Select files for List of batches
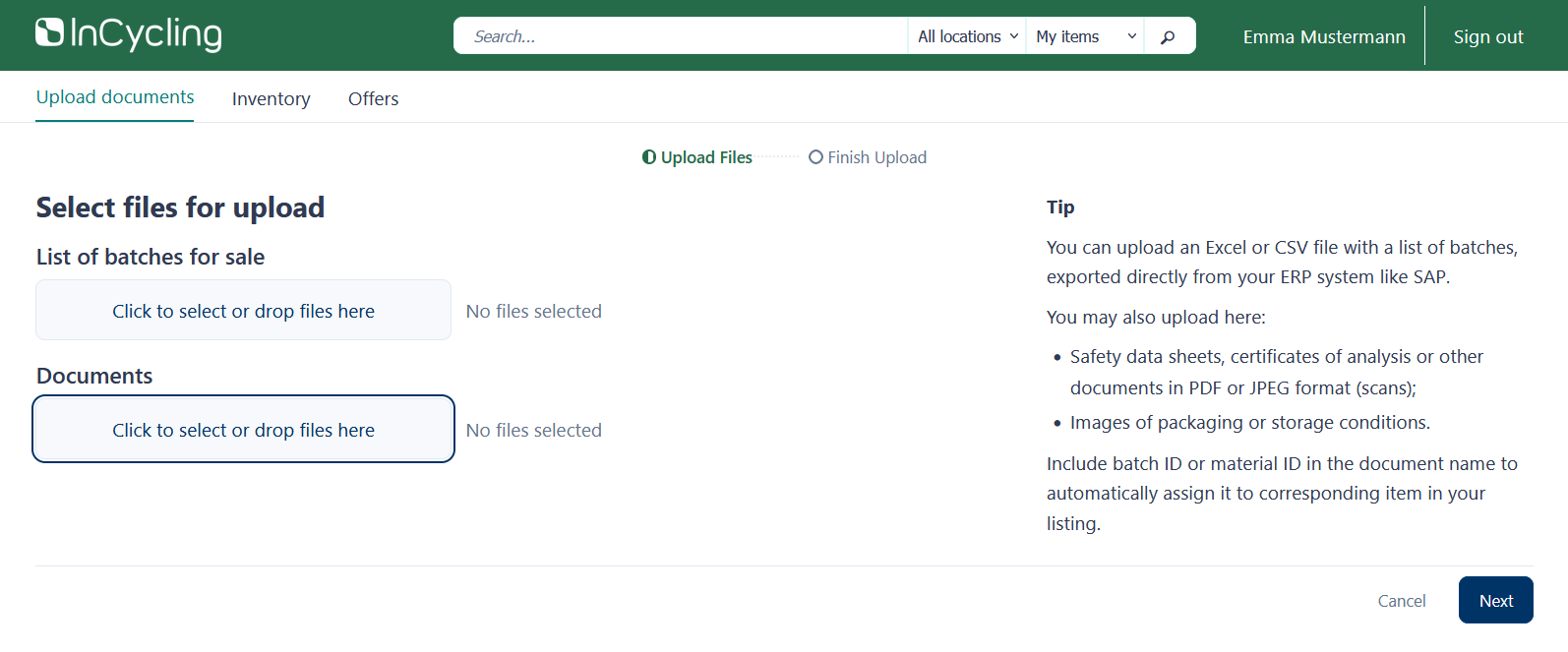This screenshot has height=652, width=1568. point(244,311)
